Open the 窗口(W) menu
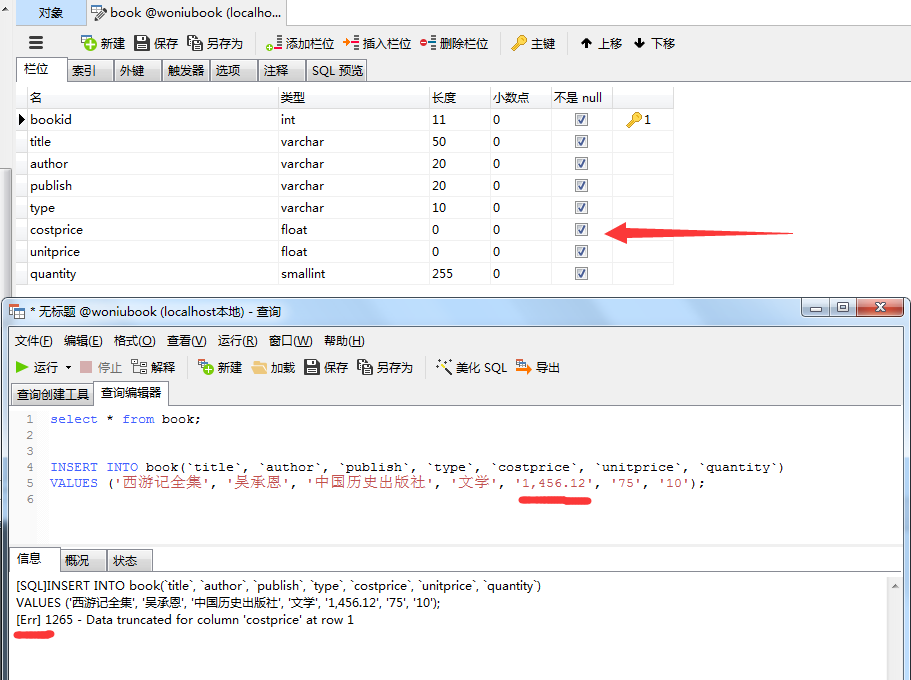Image resolution: width=911 pixels, height=680 pixels. (x=290, y=341)
